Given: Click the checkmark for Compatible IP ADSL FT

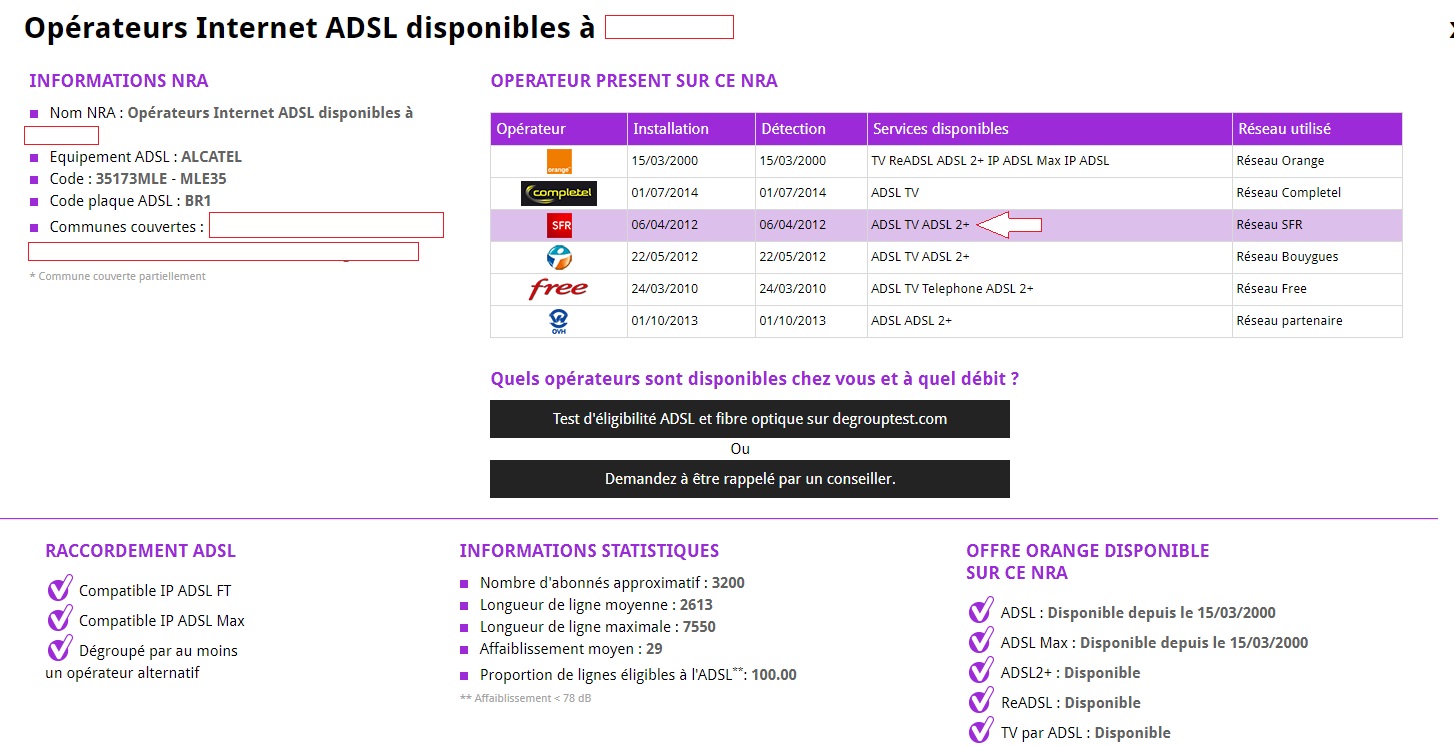Looking at the screenshot, I should point(59,588).
